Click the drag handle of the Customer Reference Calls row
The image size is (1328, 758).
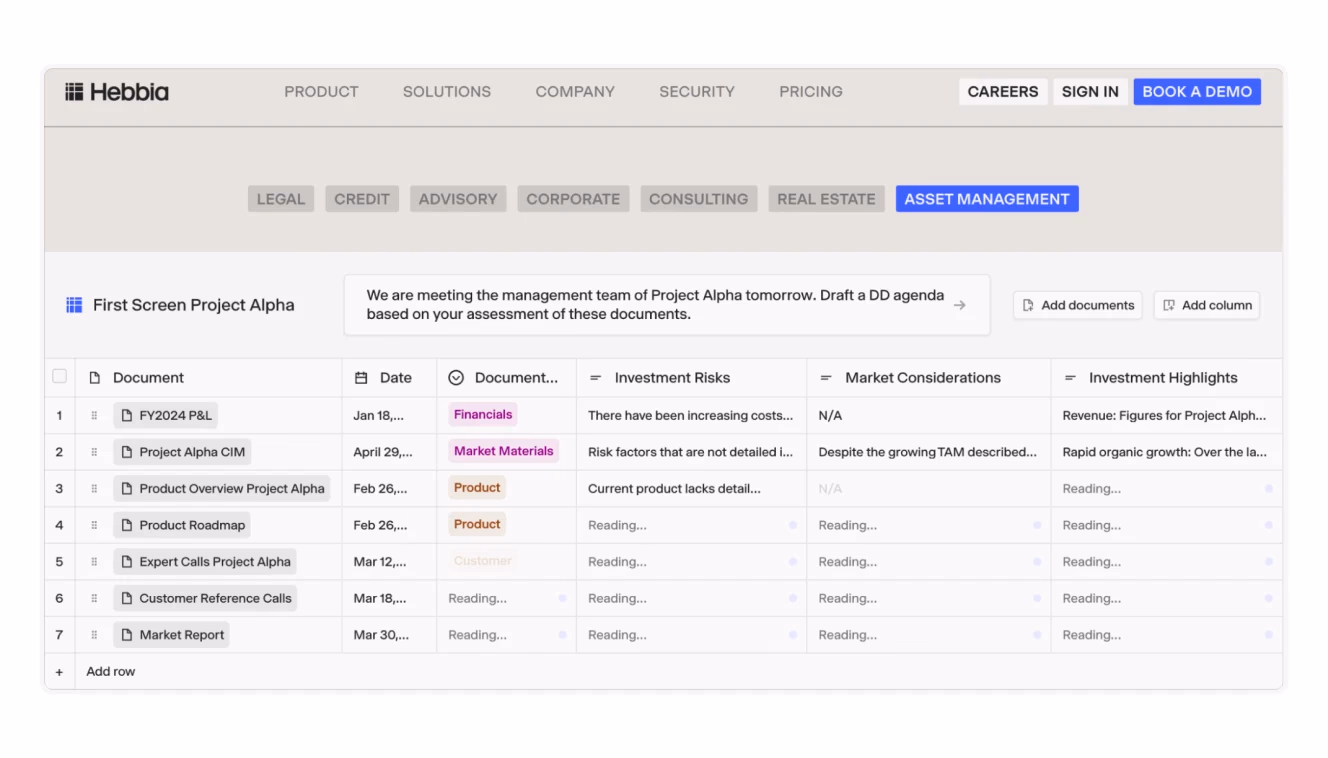tap(95, 598)
